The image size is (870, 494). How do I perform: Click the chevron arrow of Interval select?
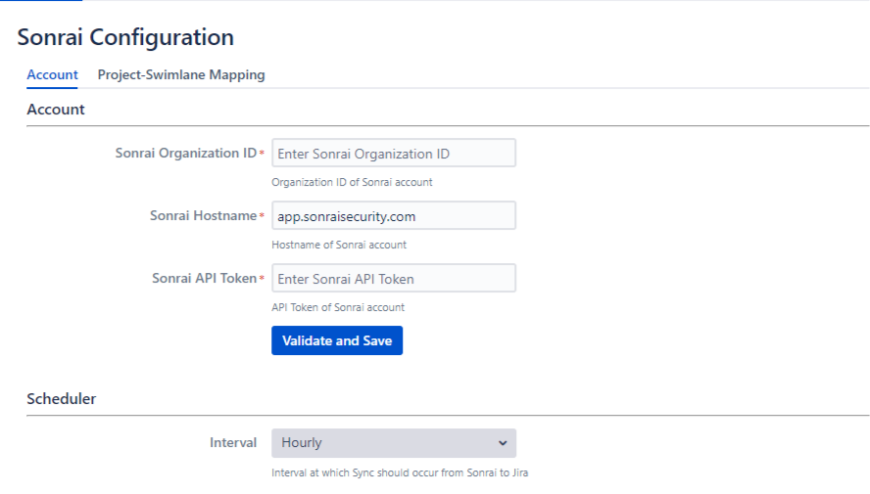tap(502, 443)
